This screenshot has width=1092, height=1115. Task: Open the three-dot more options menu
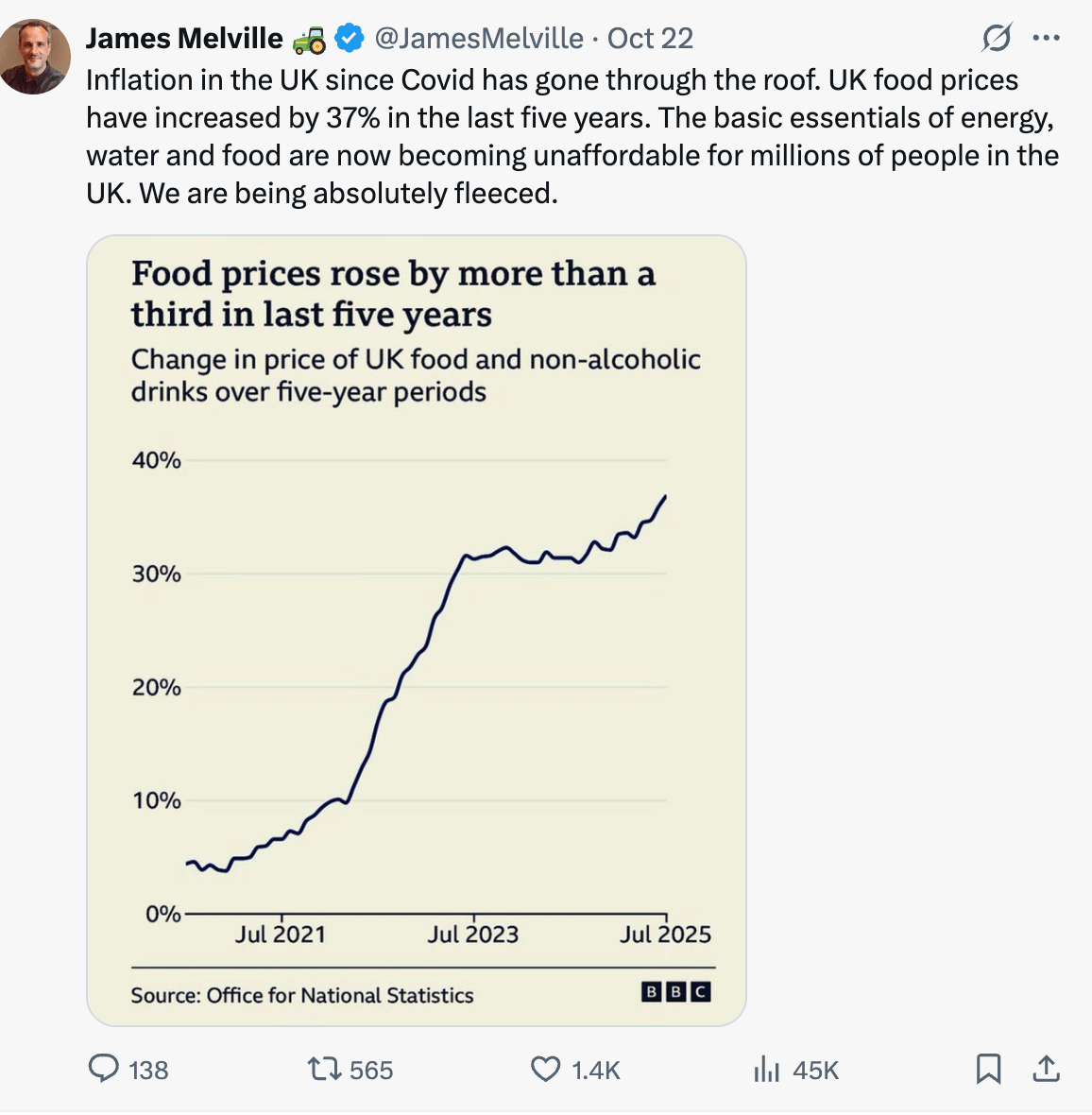coord(1047,39)
